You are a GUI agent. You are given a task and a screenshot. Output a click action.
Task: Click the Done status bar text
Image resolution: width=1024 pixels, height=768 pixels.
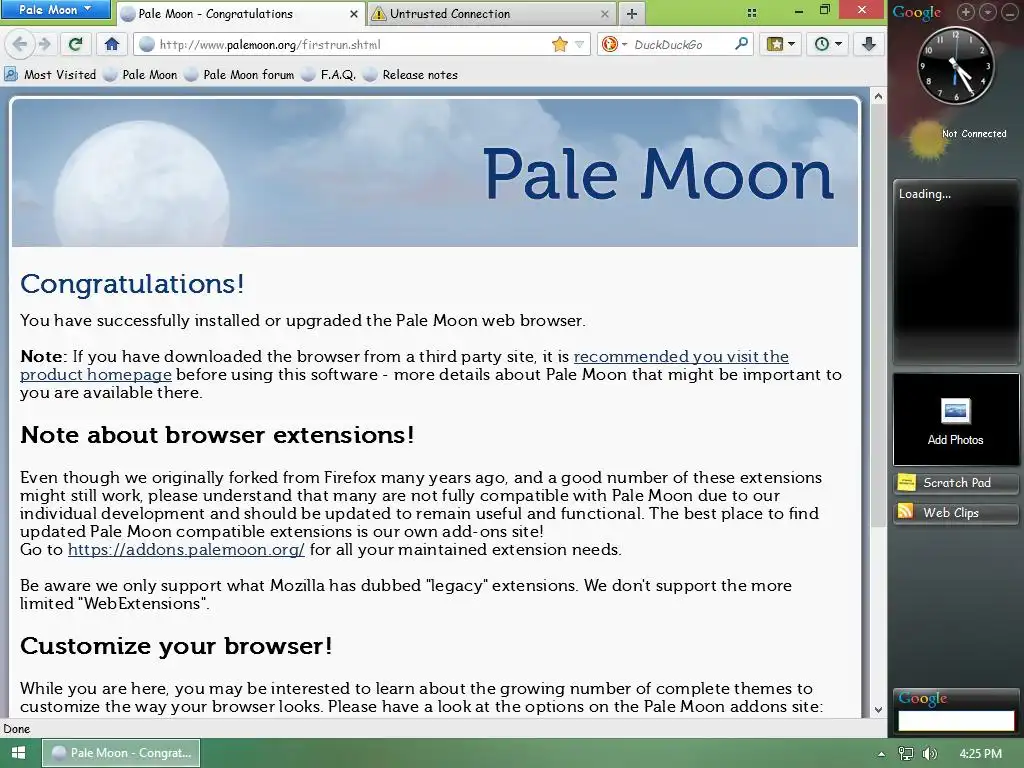coord(16,729)
